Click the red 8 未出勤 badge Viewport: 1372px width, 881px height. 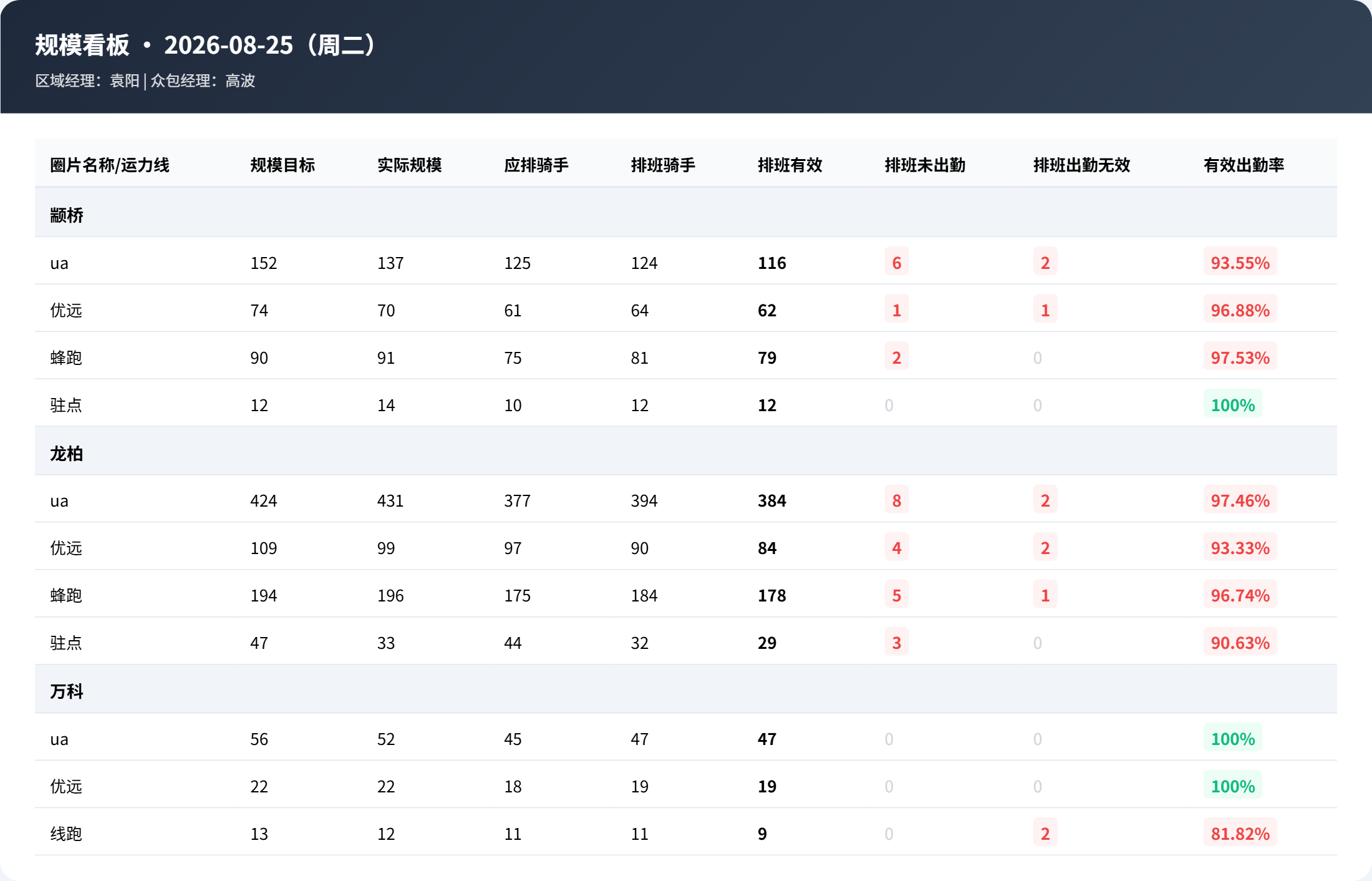coord(896,499)
